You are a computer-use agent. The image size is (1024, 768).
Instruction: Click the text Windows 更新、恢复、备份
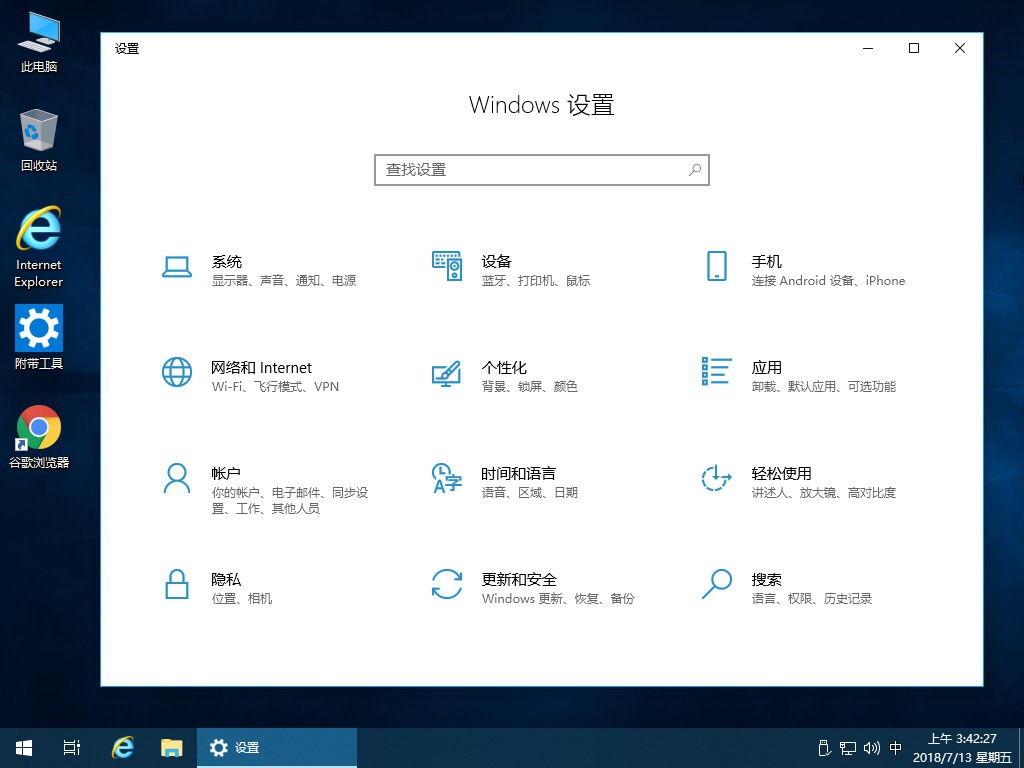click(x=558, y=598)
